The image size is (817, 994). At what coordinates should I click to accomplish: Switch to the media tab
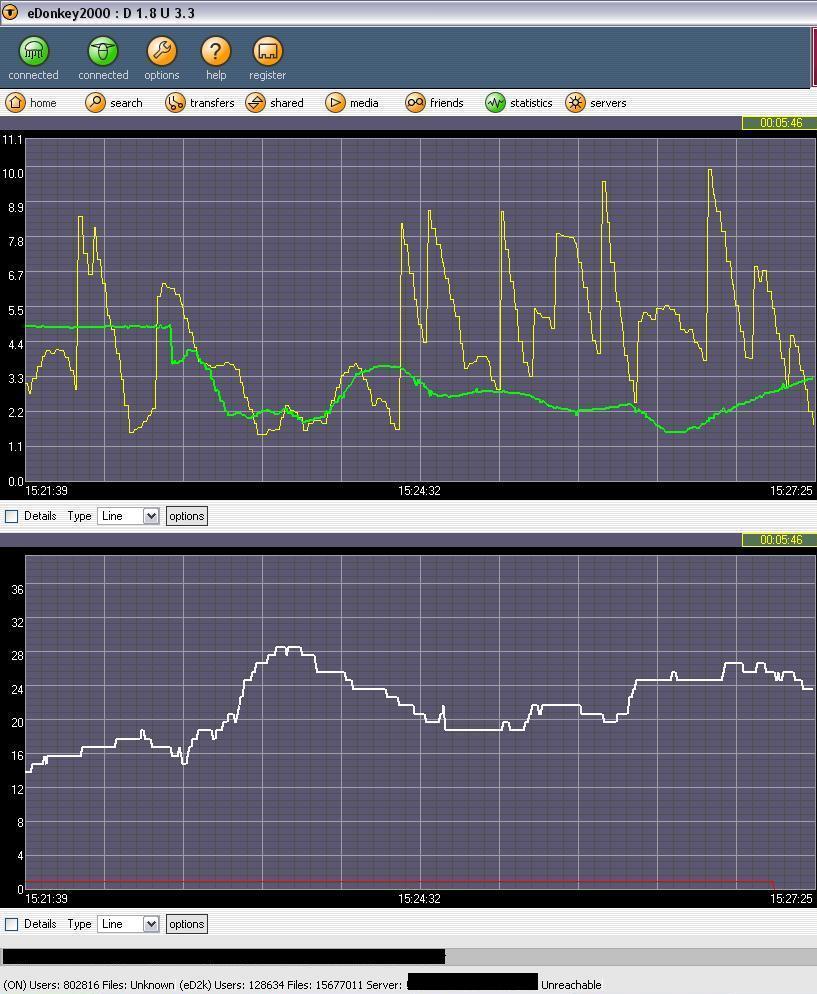[352, 103]
